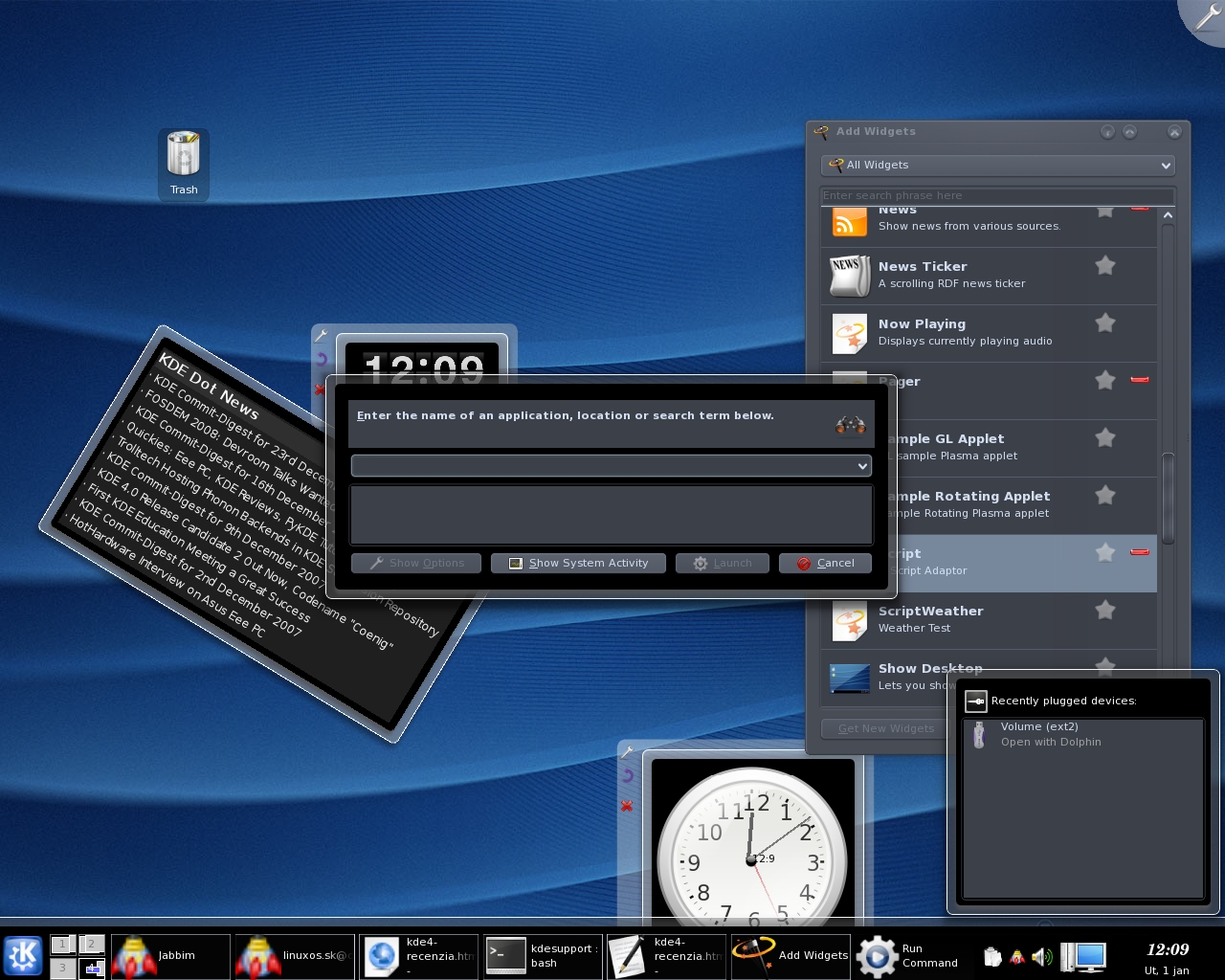Screen dimensions: 1225x980
Task: Select the Now Playing widget icon
Action: [x=850, y=334]
